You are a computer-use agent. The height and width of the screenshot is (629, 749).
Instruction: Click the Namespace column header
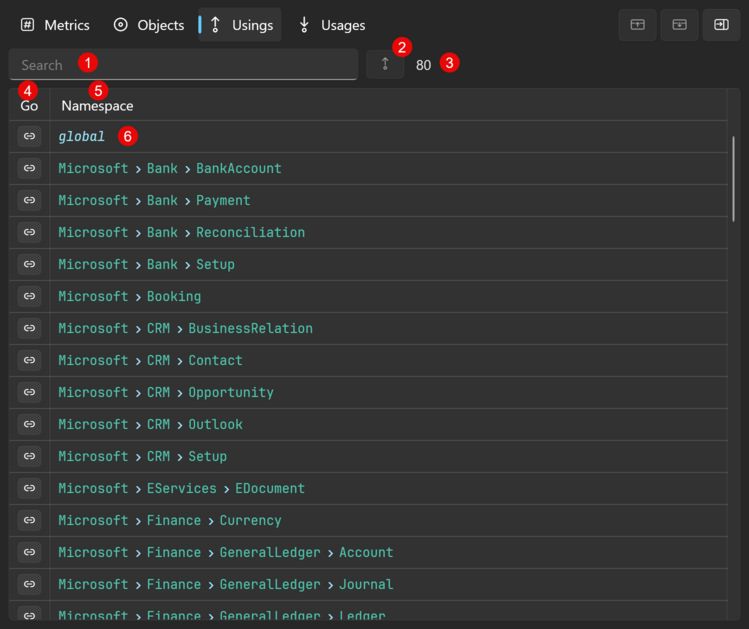(97, 106)
